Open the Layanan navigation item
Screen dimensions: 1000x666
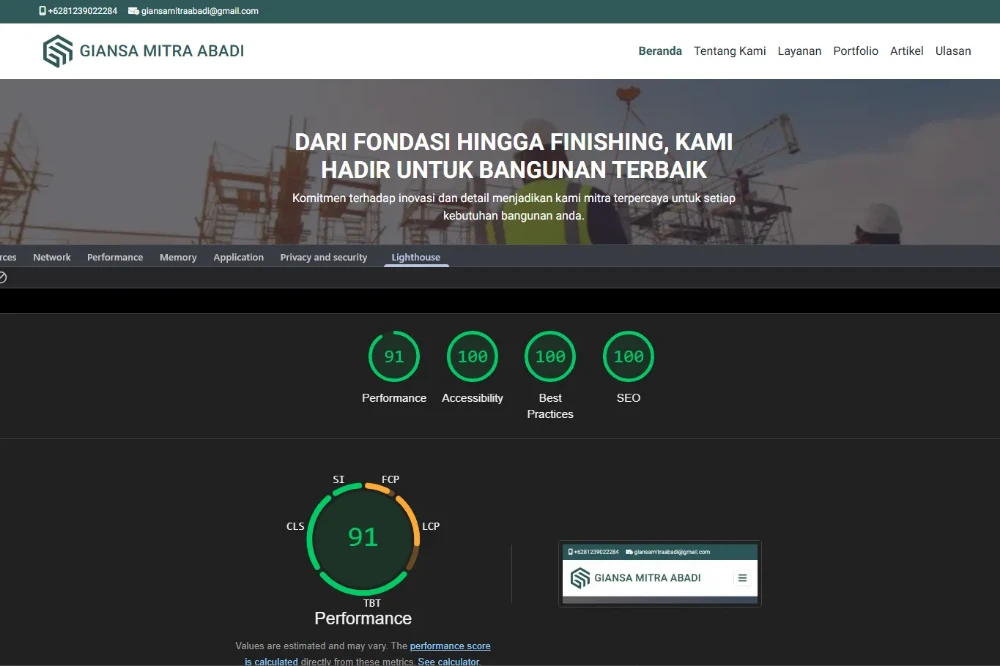799,51
